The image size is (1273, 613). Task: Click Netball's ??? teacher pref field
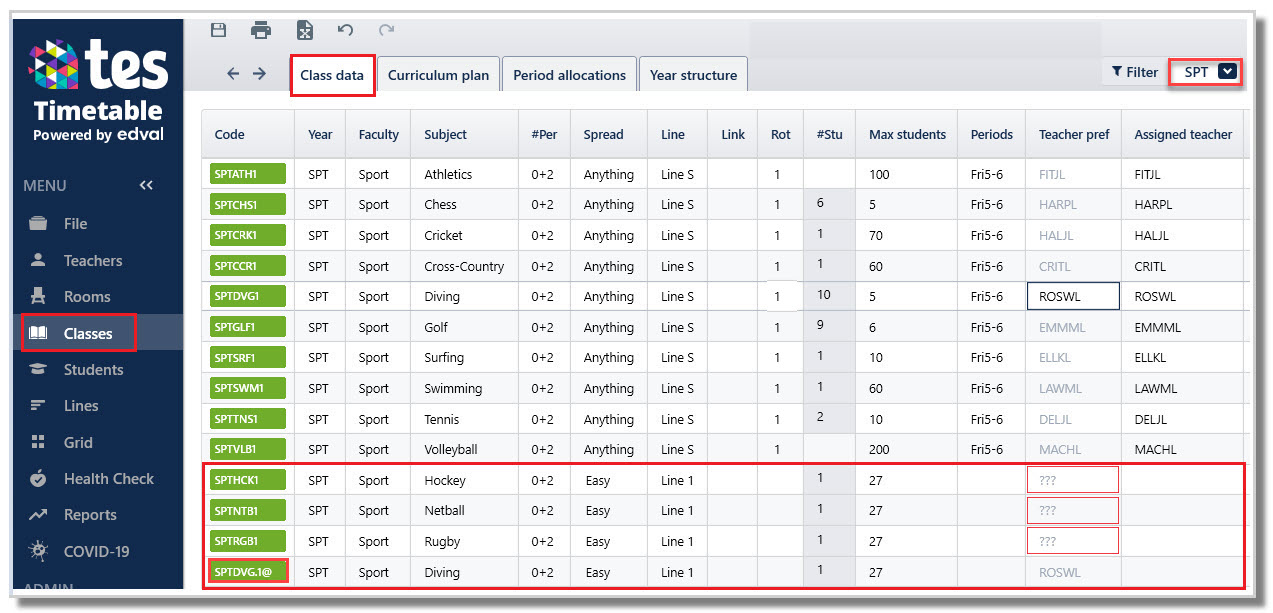click(1073, 510)
